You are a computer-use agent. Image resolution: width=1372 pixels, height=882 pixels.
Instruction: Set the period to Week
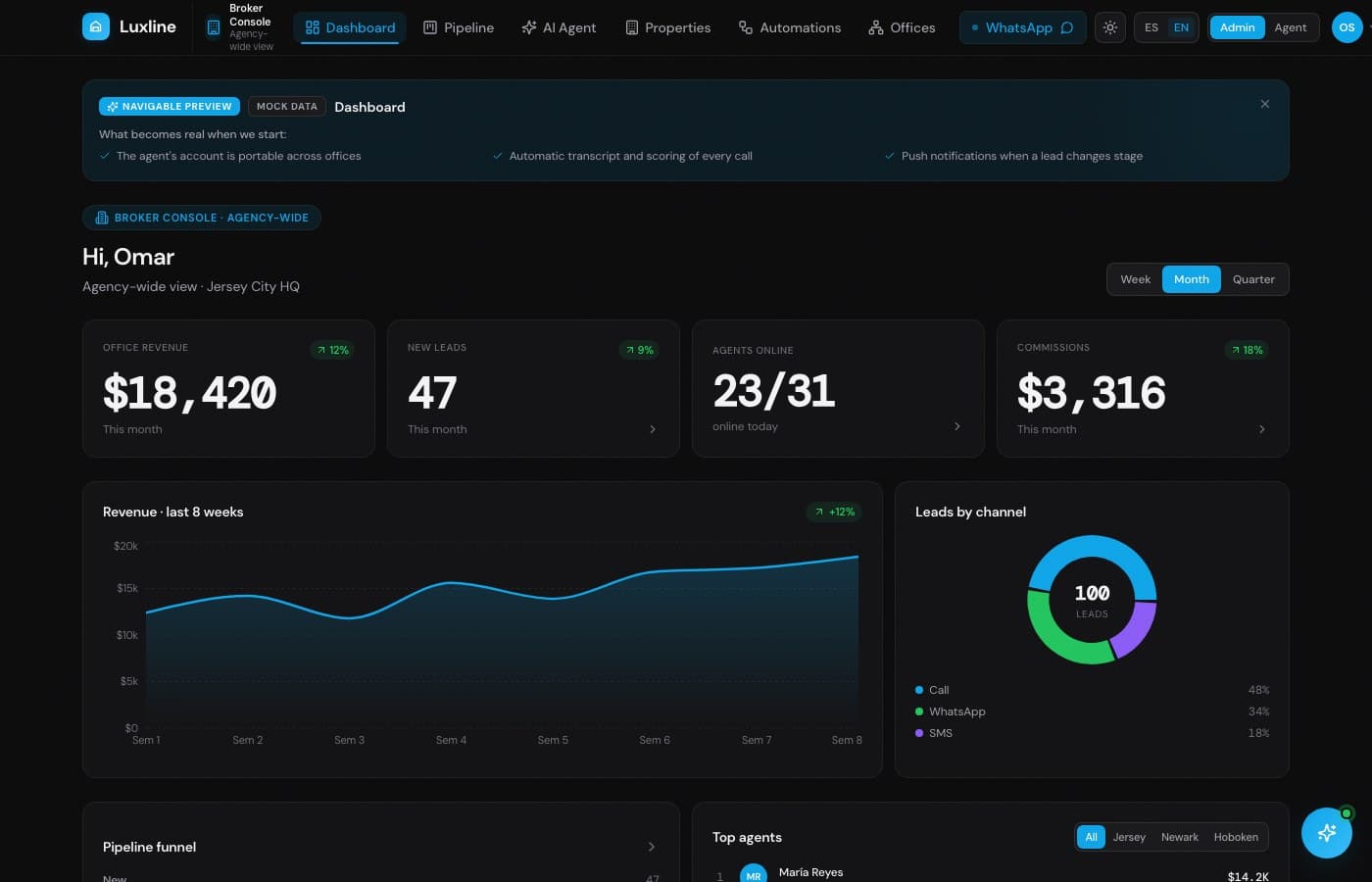[1135, 279]
